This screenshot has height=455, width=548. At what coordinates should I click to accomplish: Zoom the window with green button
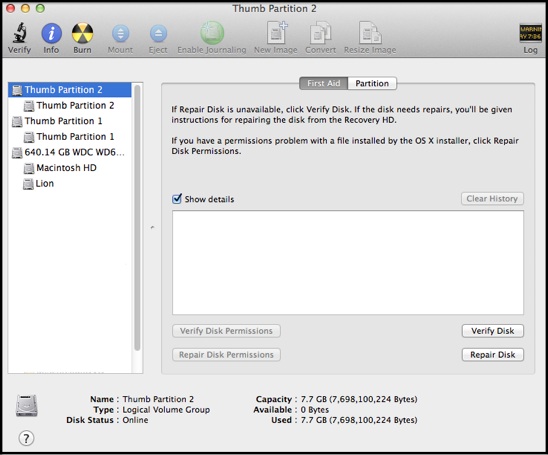point(40,8)
